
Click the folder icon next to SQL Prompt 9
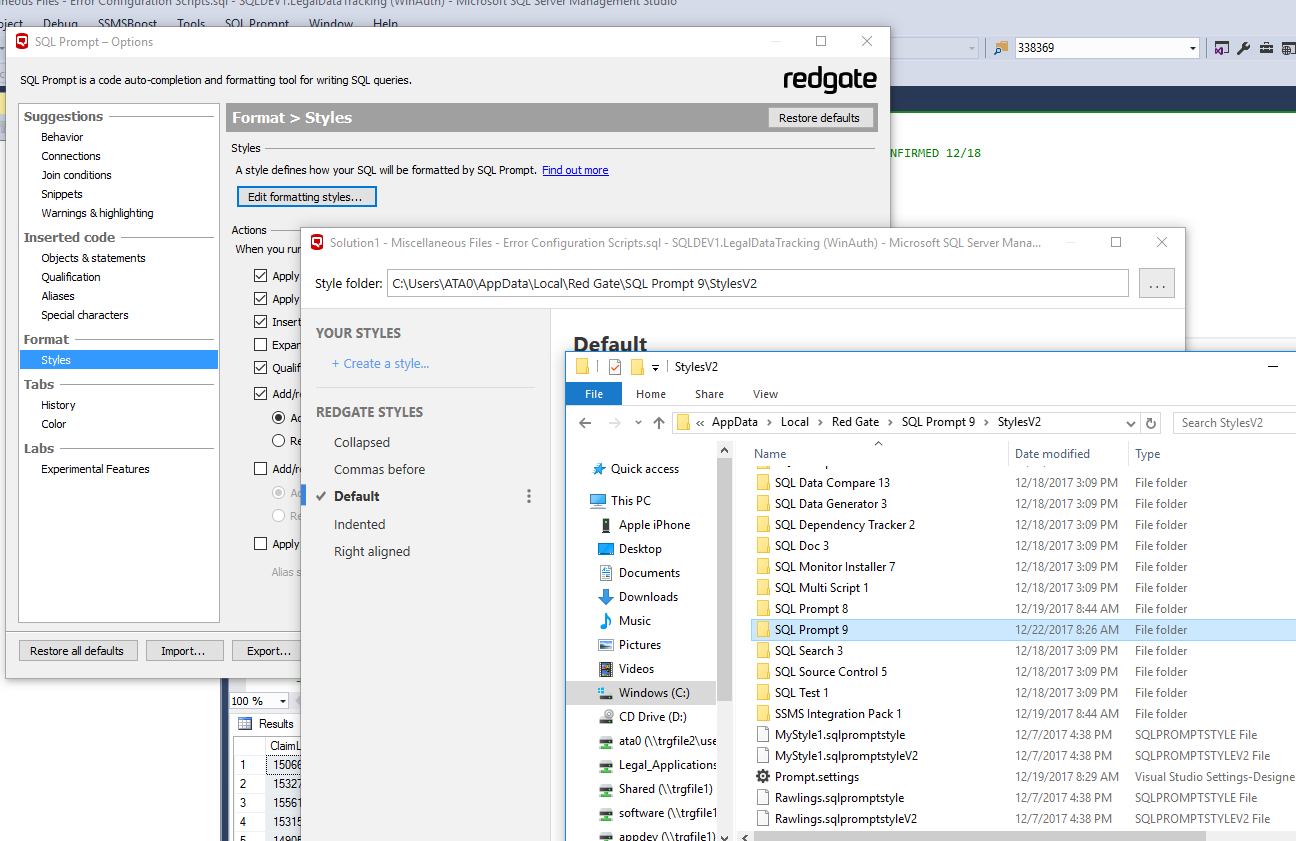[x=763, y=630]
